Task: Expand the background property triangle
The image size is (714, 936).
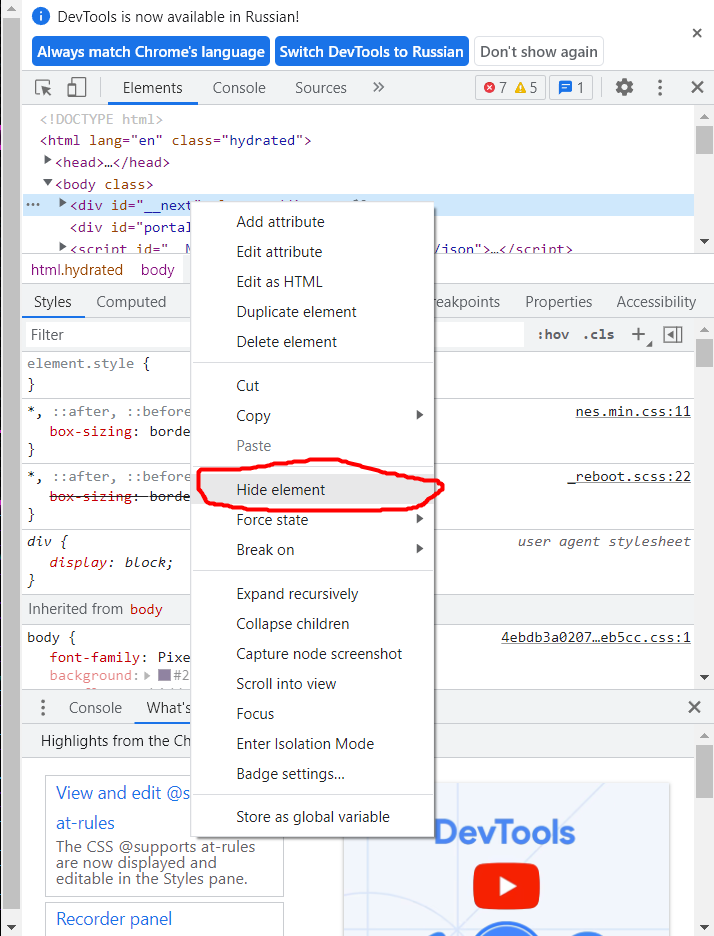Action: (147, 676)
